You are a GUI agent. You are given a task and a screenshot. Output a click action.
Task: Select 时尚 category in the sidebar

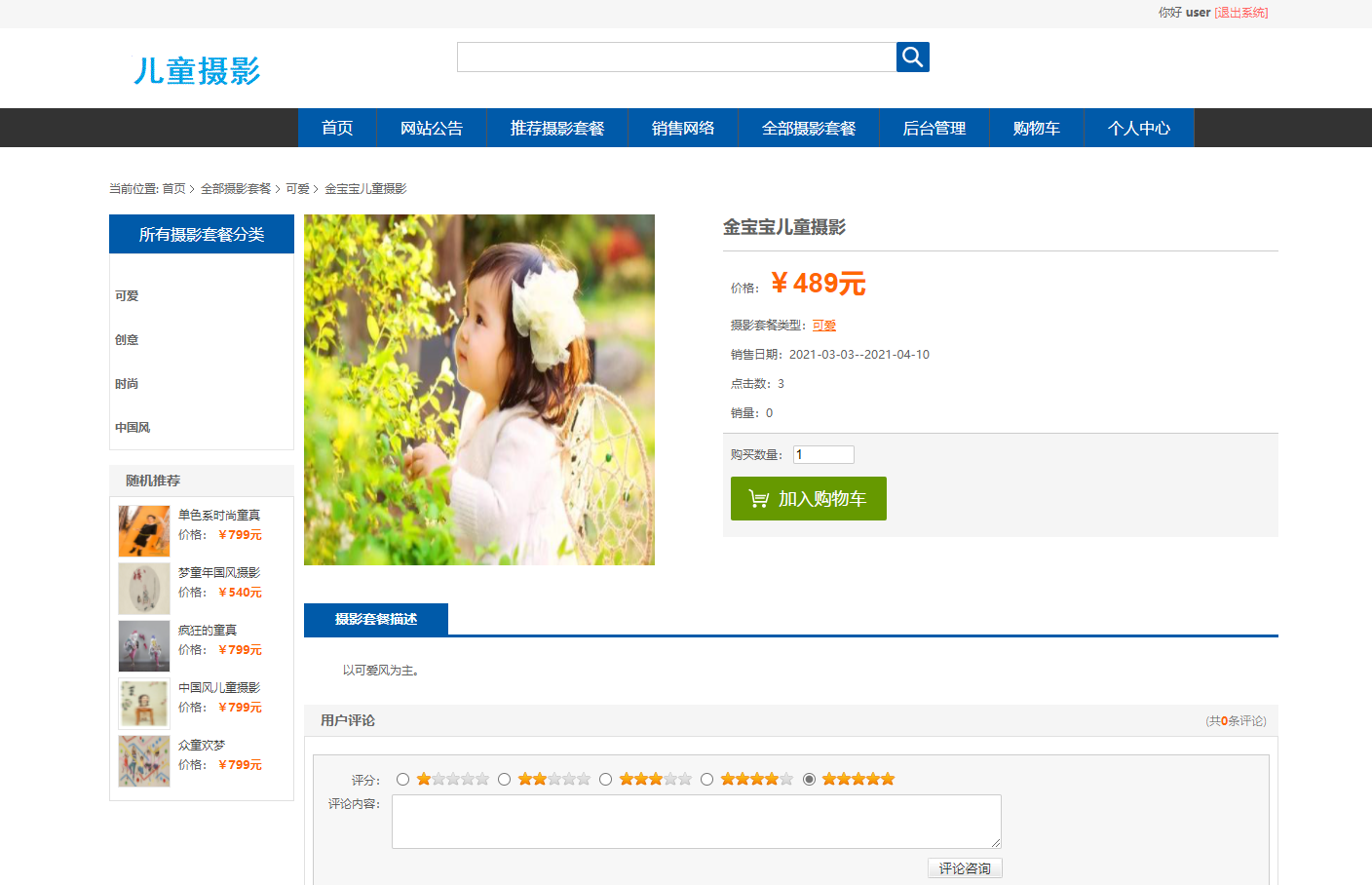click(x=127, y=384)
